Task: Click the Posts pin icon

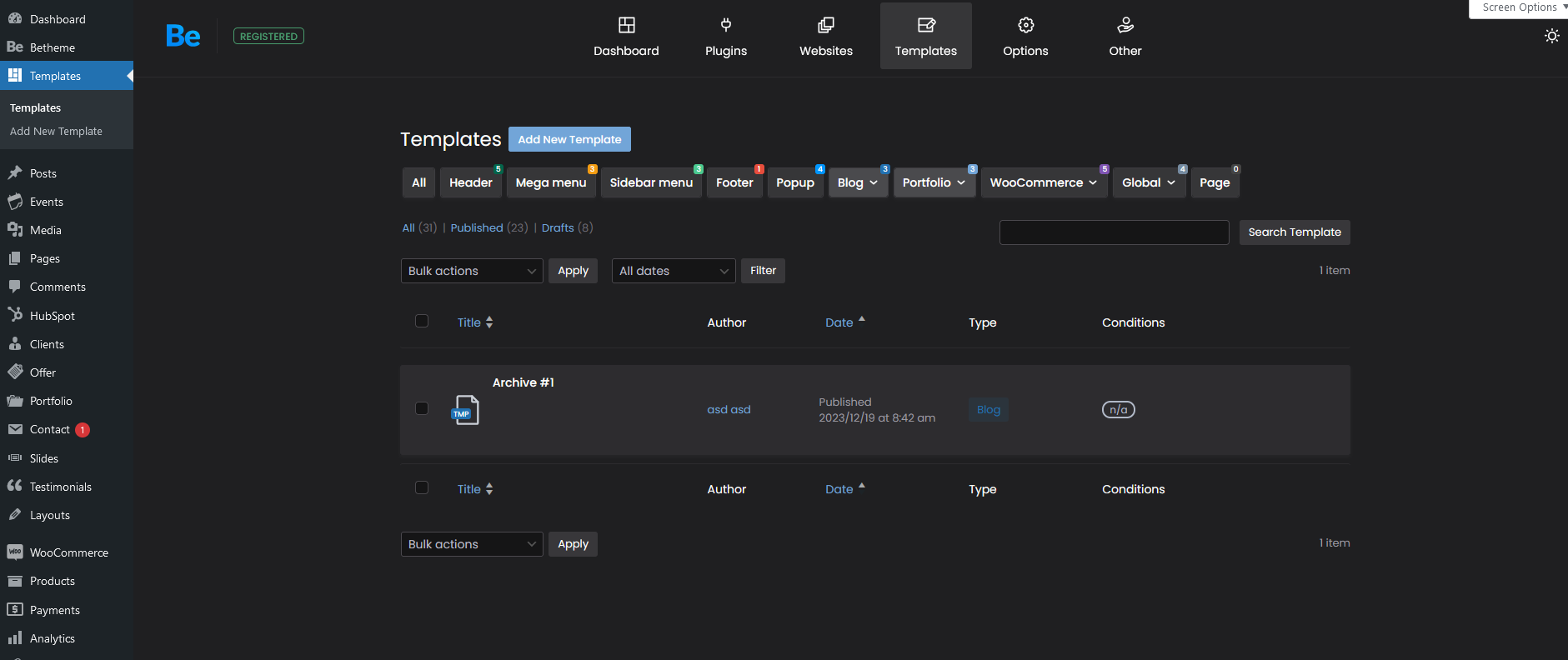Action: pos(15,172)
